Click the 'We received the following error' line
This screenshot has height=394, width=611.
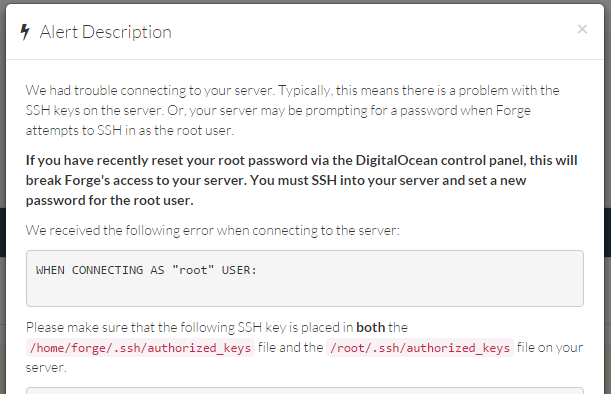point(213,230)
